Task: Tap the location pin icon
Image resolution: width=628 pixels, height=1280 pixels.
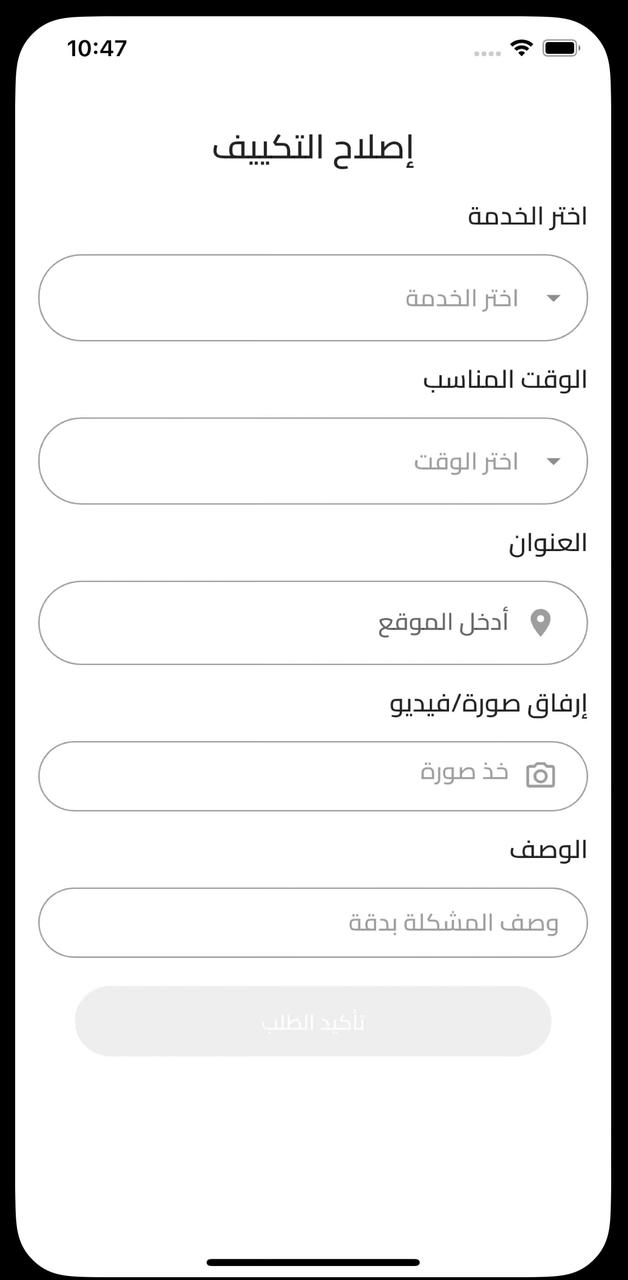Action: point(540,623)
